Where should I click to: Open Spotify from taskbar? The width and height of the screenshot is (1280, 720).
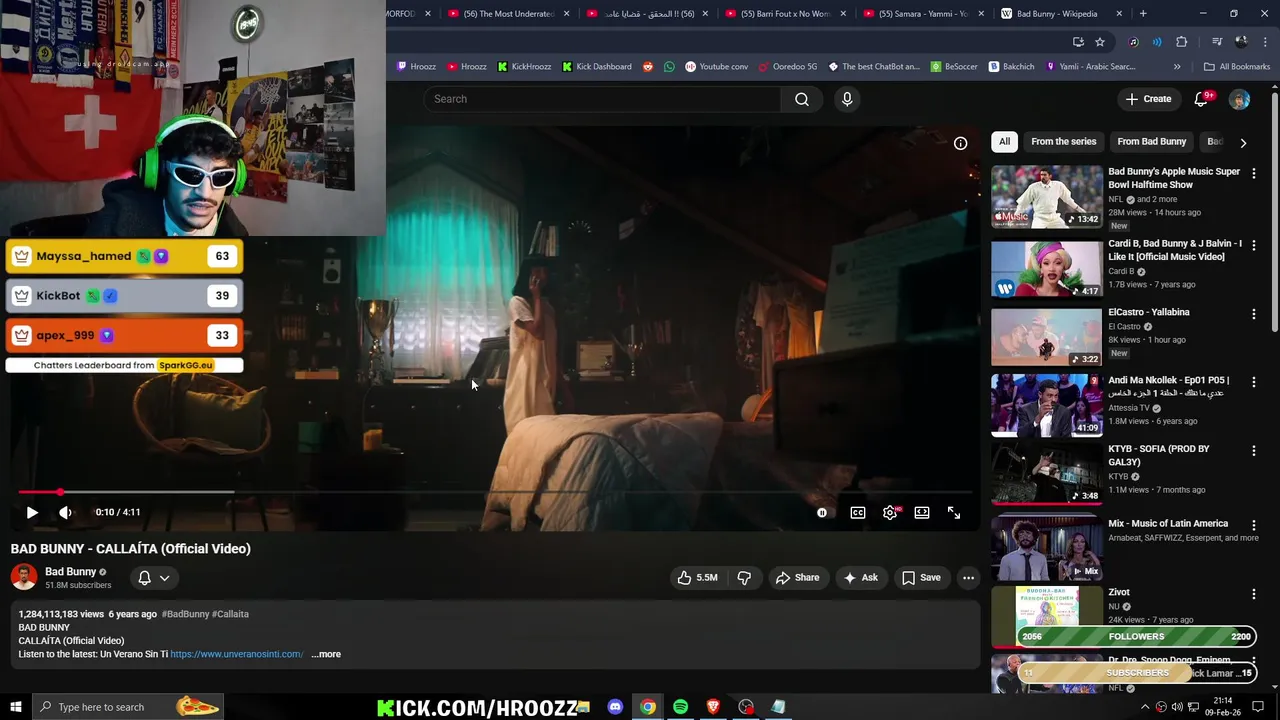[x=680, y=707]
